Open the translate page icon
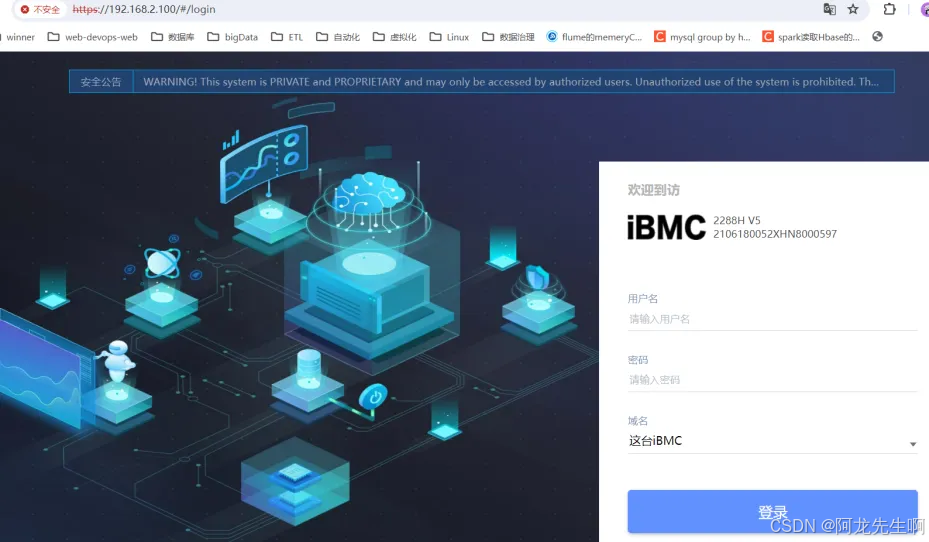The height and width of the screenshot is (542, 929). pyautogui.click(x=829, y=9)
